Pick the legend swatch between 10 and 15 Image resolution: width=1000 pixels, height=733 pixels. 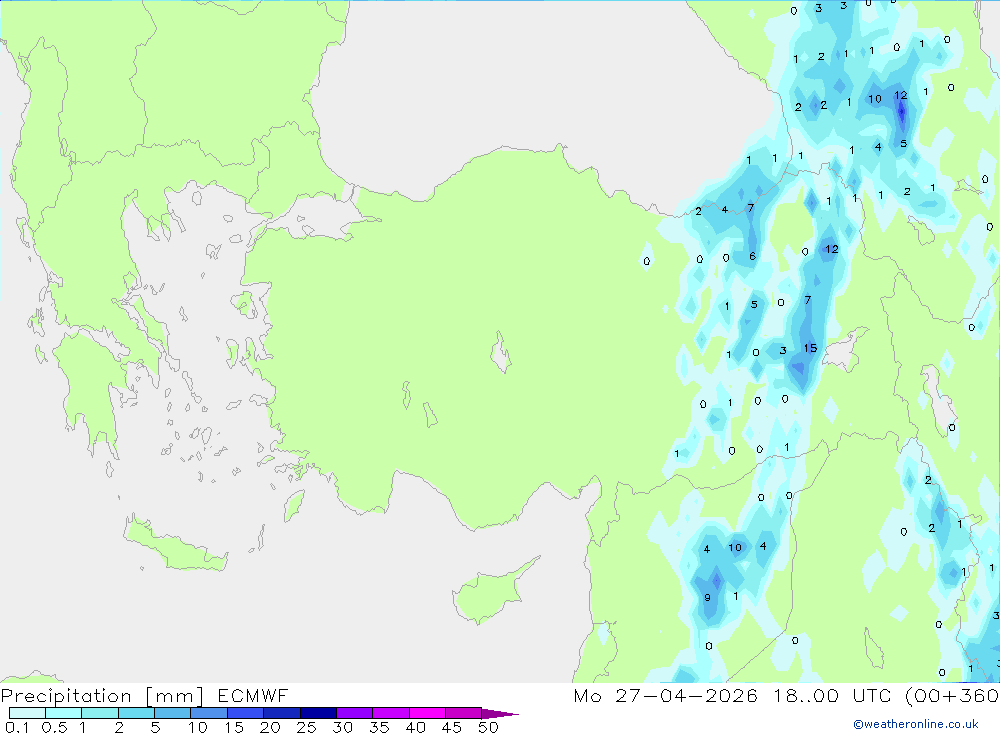[209, 713]
